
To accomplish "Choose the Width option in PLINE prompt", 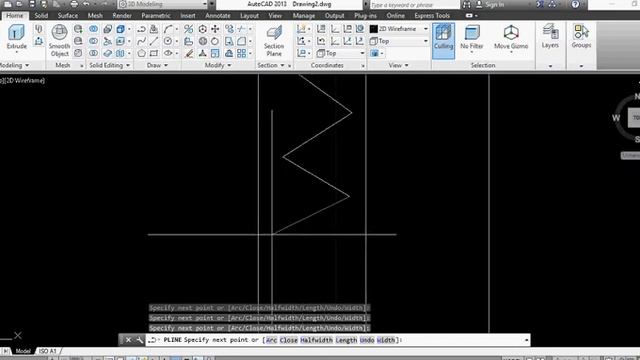I will [x=386, y=340].
